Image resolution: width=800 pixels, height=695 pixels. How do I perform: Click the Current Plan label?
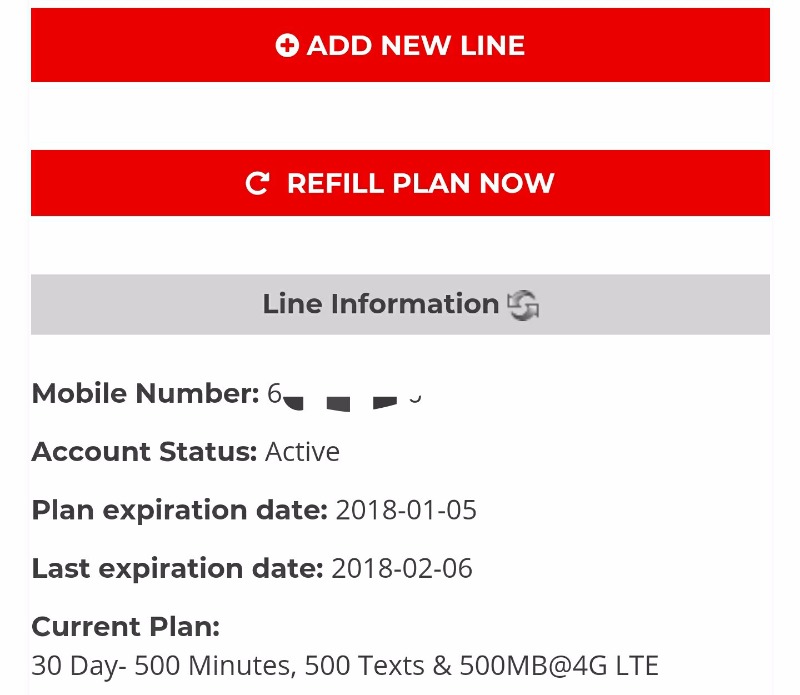click(x=126, y=627)
